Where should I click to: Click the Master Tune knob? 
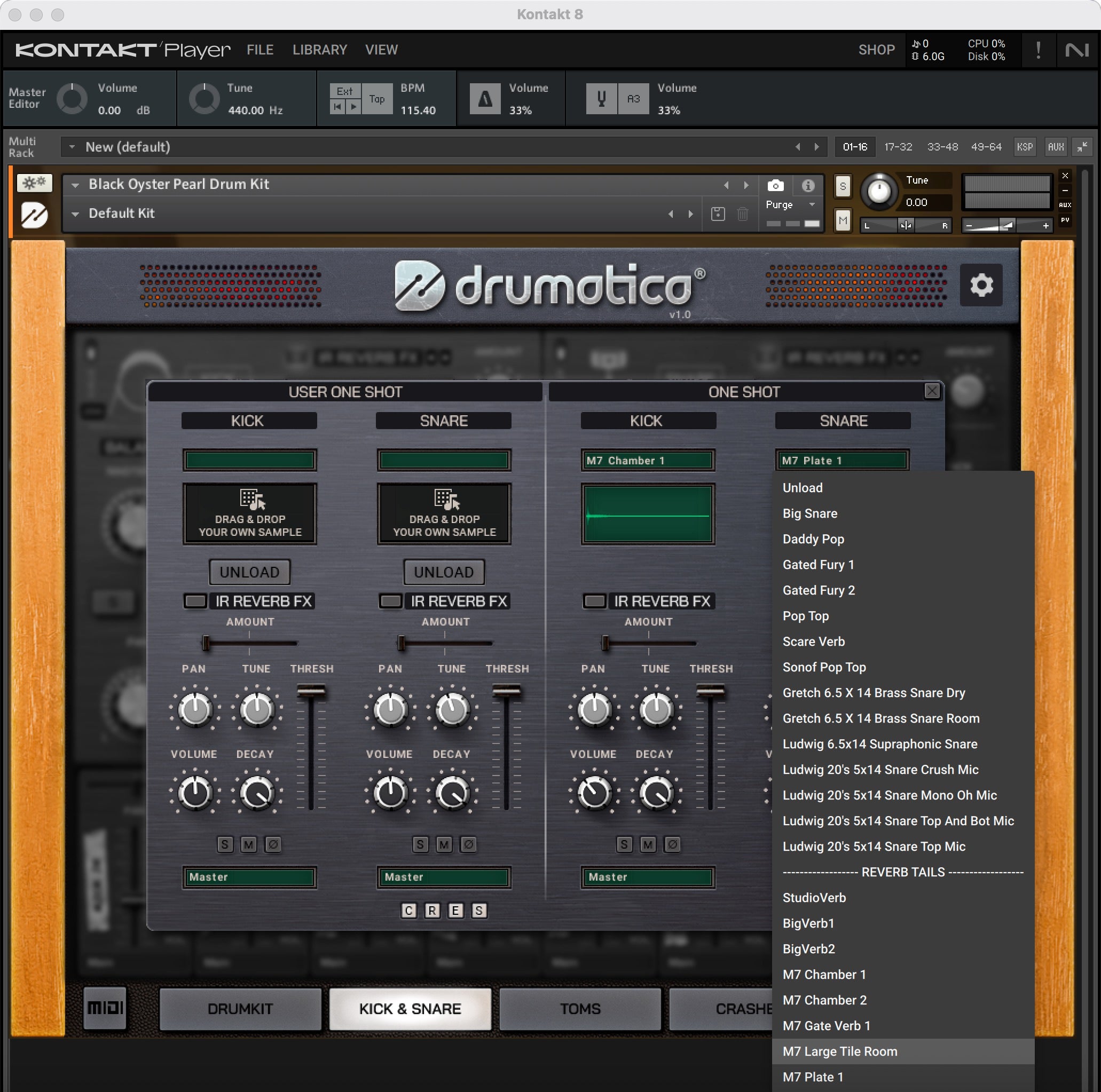(204, 99)
